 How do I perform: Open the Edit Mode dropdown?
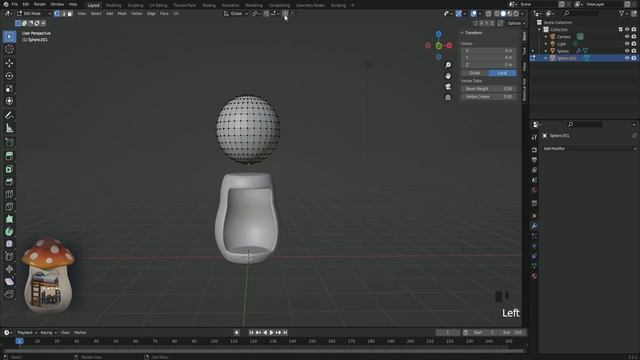click(x=33, y=13)
